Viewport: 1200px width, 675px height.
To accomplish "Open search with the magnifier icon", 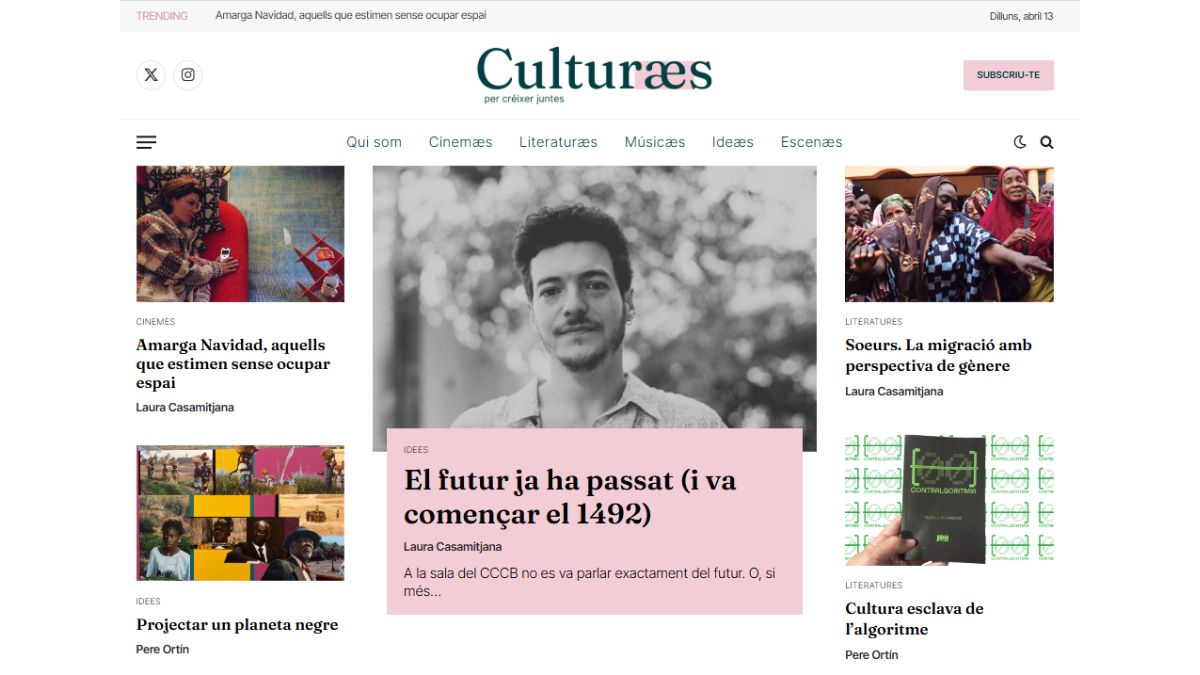I will coord(1047,142).
